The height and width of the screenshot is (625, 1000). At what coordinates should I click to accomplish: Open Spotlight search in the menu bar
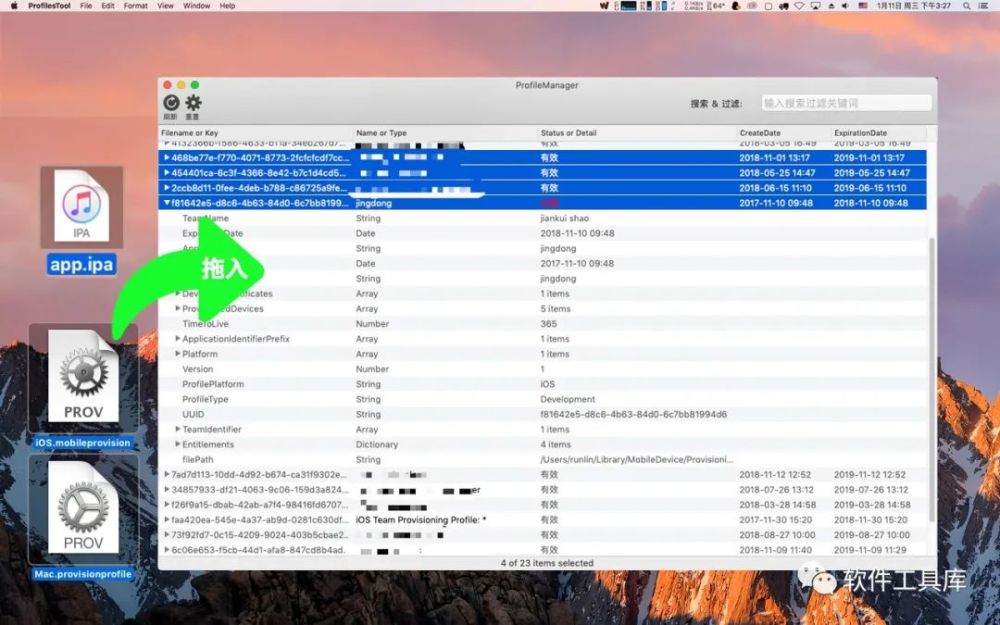(967, 6)
